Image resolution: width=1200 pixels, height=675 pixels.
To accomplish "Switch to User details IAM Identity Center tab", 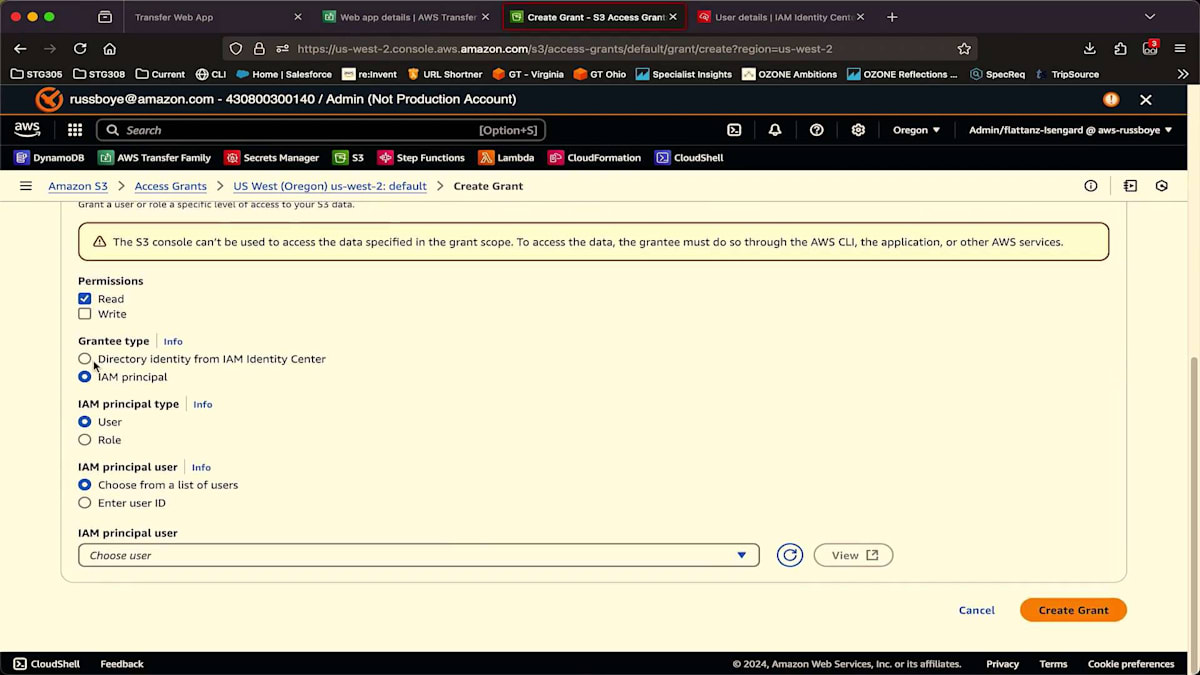I will pyautogui.click(x=781, y=17).
